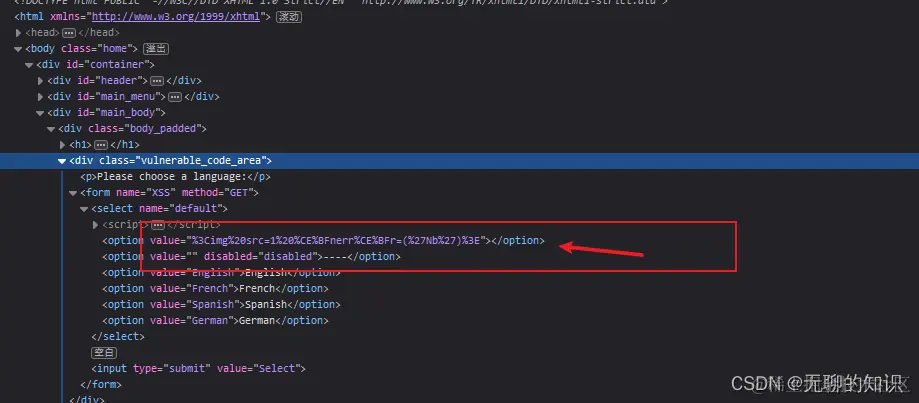Expand the collapsed head element

point(18,33)
